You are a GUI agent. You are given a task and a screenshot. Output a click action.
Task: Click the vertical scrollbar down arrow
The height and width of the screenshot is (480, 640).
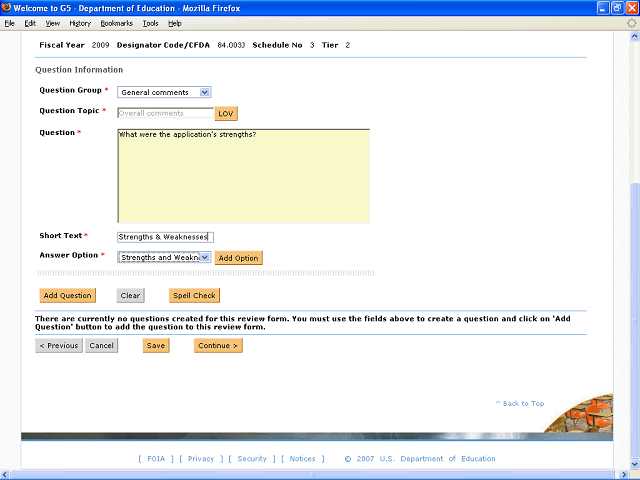click(634, 464)
